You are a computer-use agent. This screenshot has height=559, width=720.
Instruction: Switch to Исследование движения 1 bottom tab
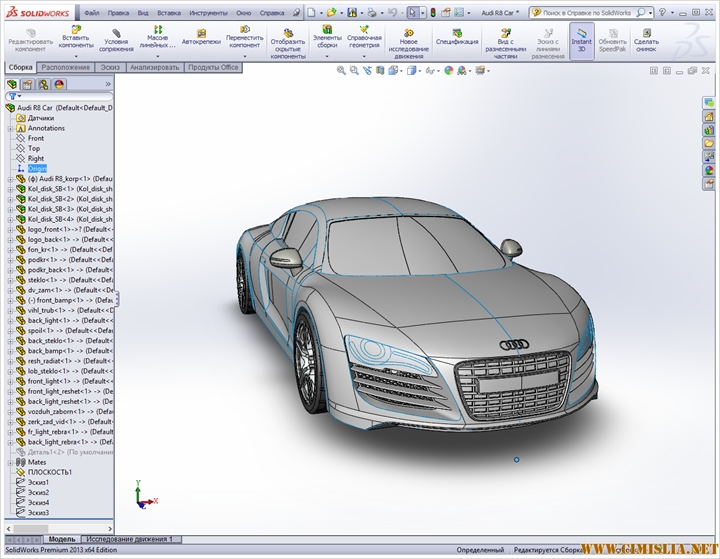(128, 539)
